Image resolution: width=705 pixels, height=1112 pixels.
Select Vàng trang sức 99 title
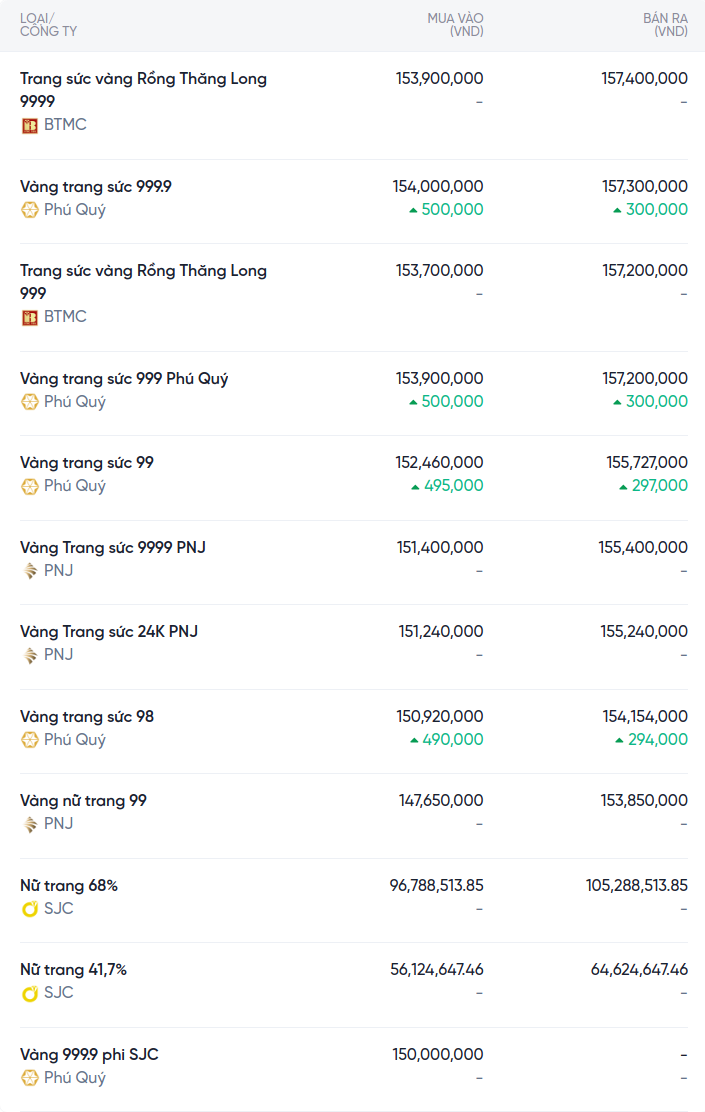pyautogui.click(x=87, y=463)
